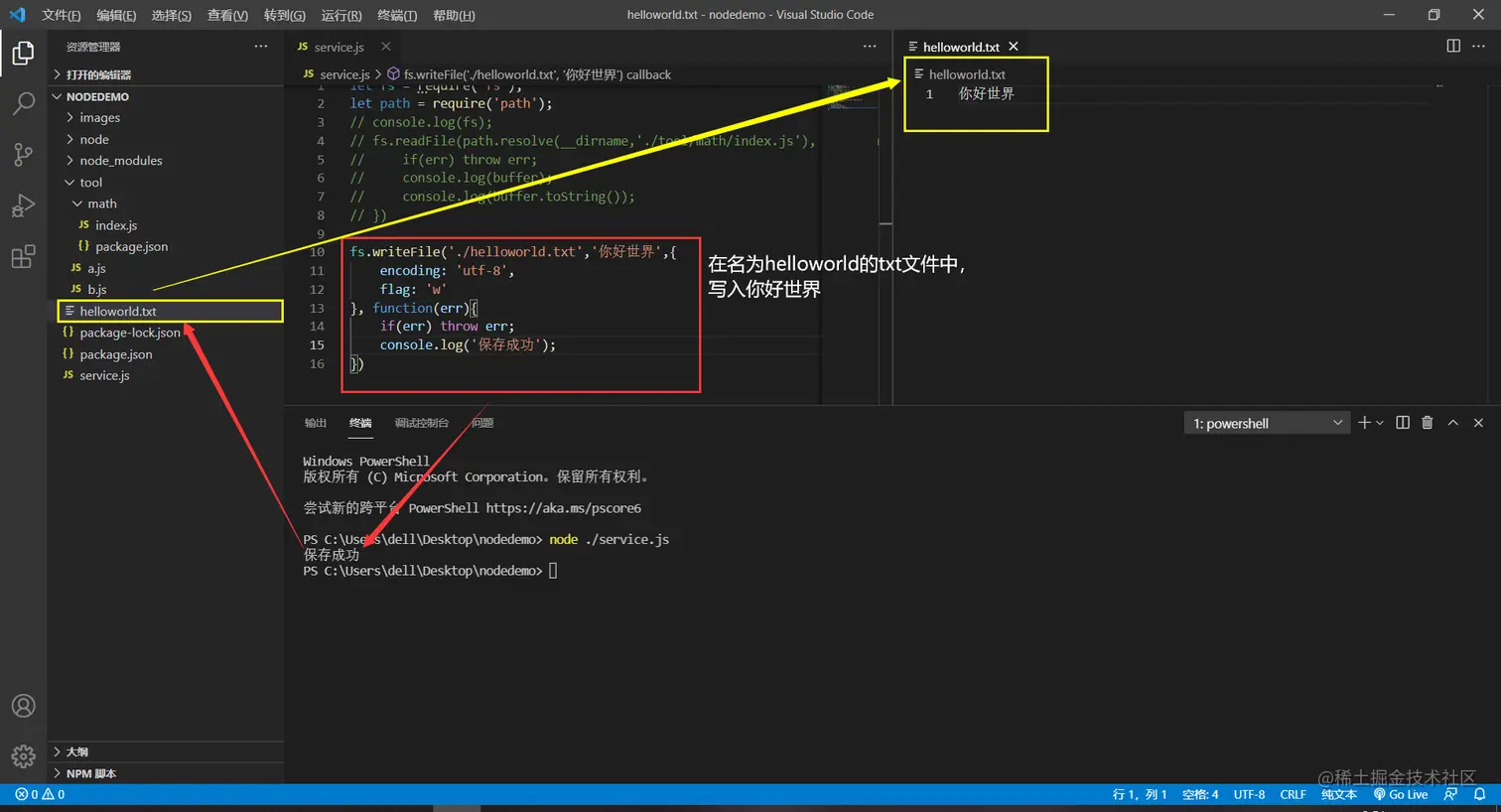
Task: Open the 帮助(H) menu
Action: 454,15
